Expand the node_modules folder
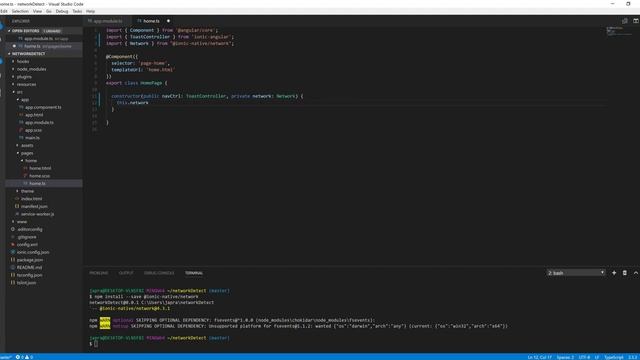 point(31,69)
